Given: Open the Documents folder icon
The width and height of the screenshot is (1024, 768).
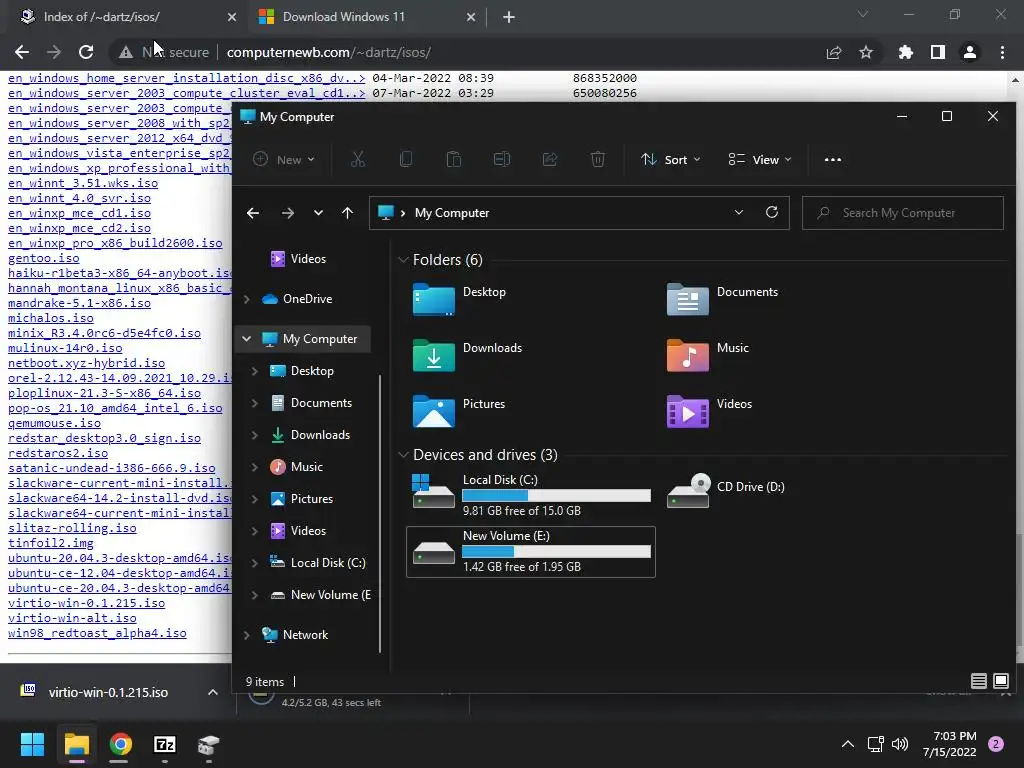Looking at the screenshot, I should [x=688, y=299].
